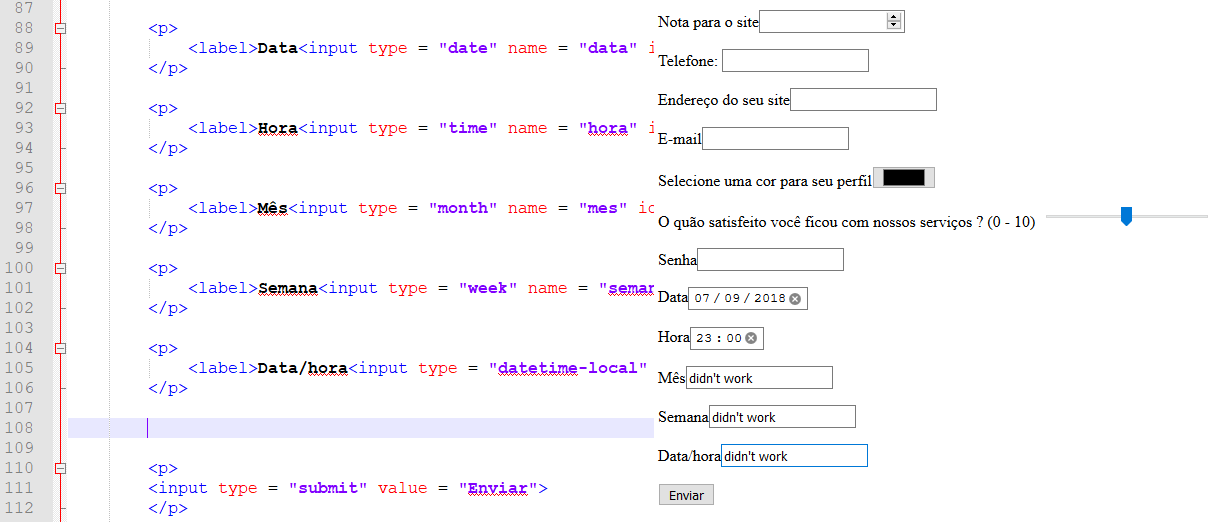Click the down arrow on the Nota number spinner
Image resolution: width=1227 pixels, height=522 pixels.
[x=893, y=26]
